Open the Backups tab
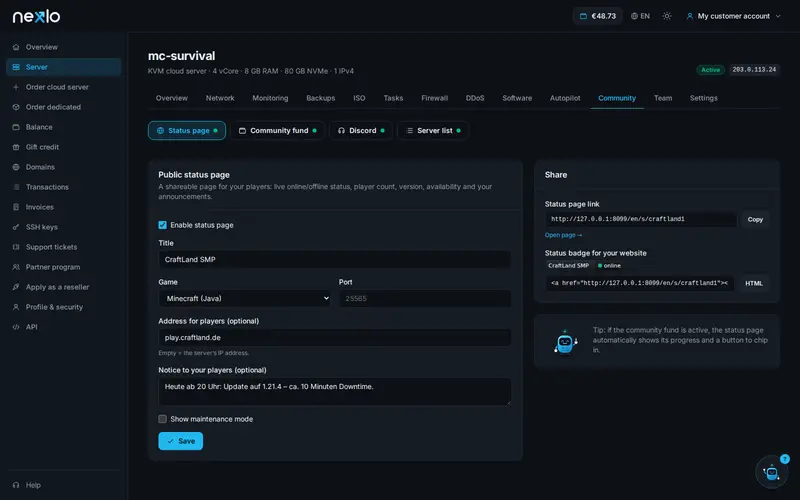The image size is (800, 500). click(x=320, y=98)
